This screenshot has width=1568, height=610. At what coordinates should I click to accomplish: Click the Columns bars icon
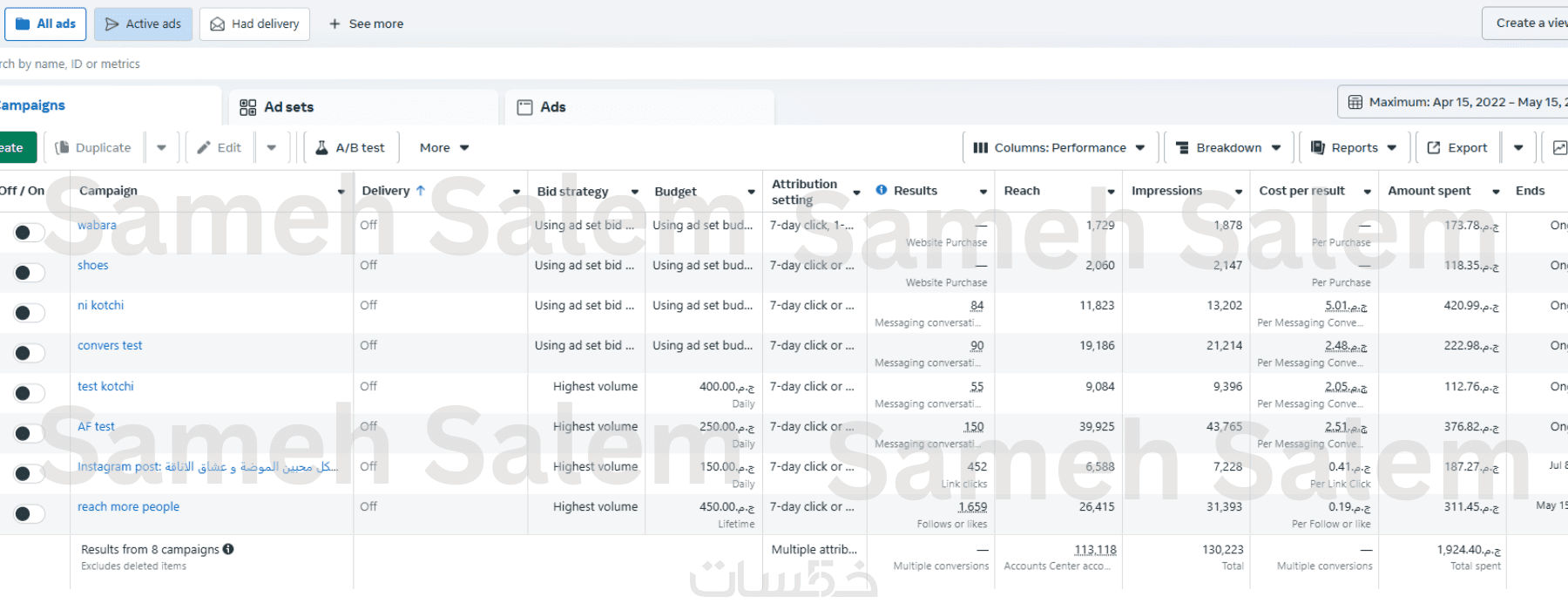(x=981, y=148)
